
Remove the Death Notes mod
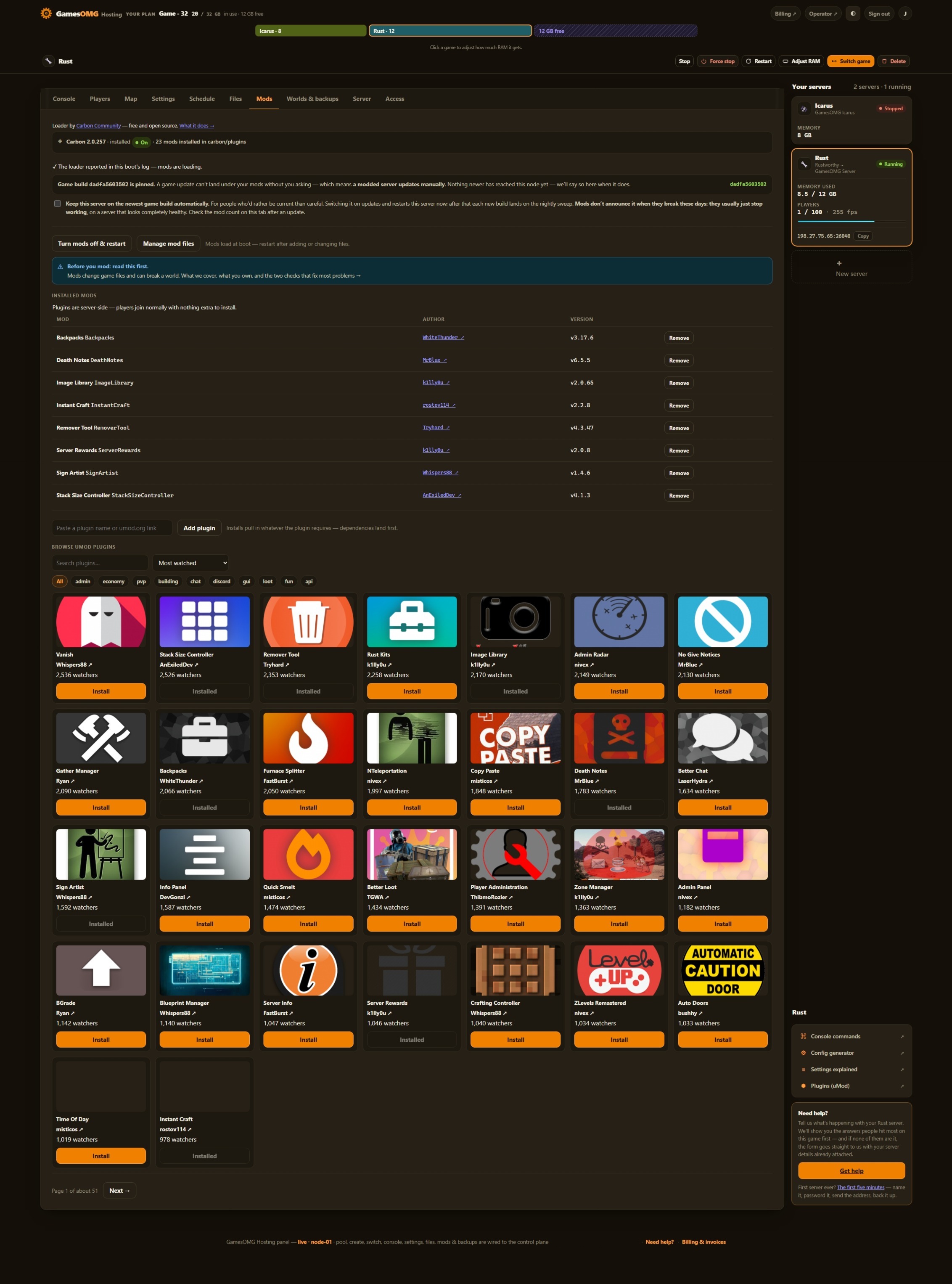point(678,360)
